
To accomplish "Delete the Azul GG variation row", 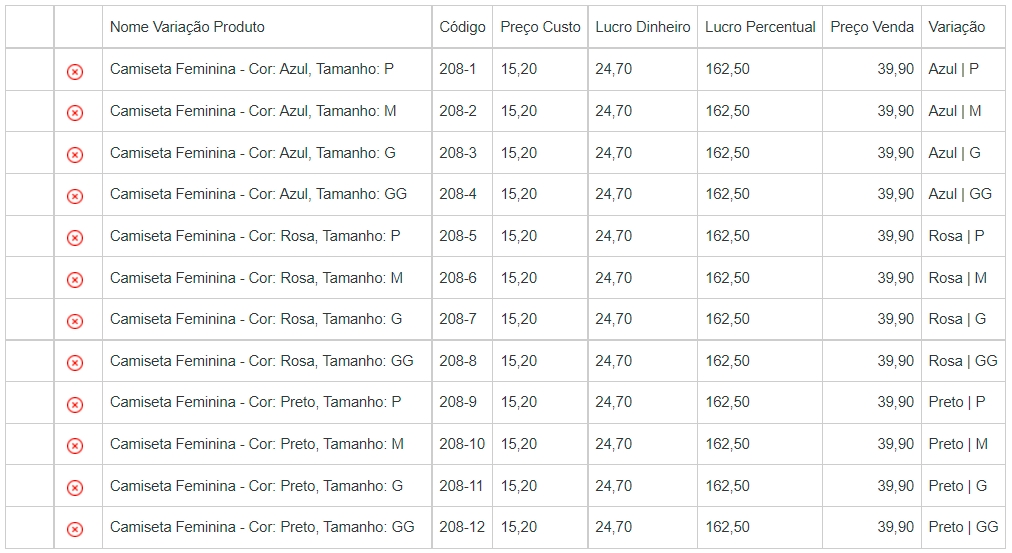I will [x=74, y=196].
